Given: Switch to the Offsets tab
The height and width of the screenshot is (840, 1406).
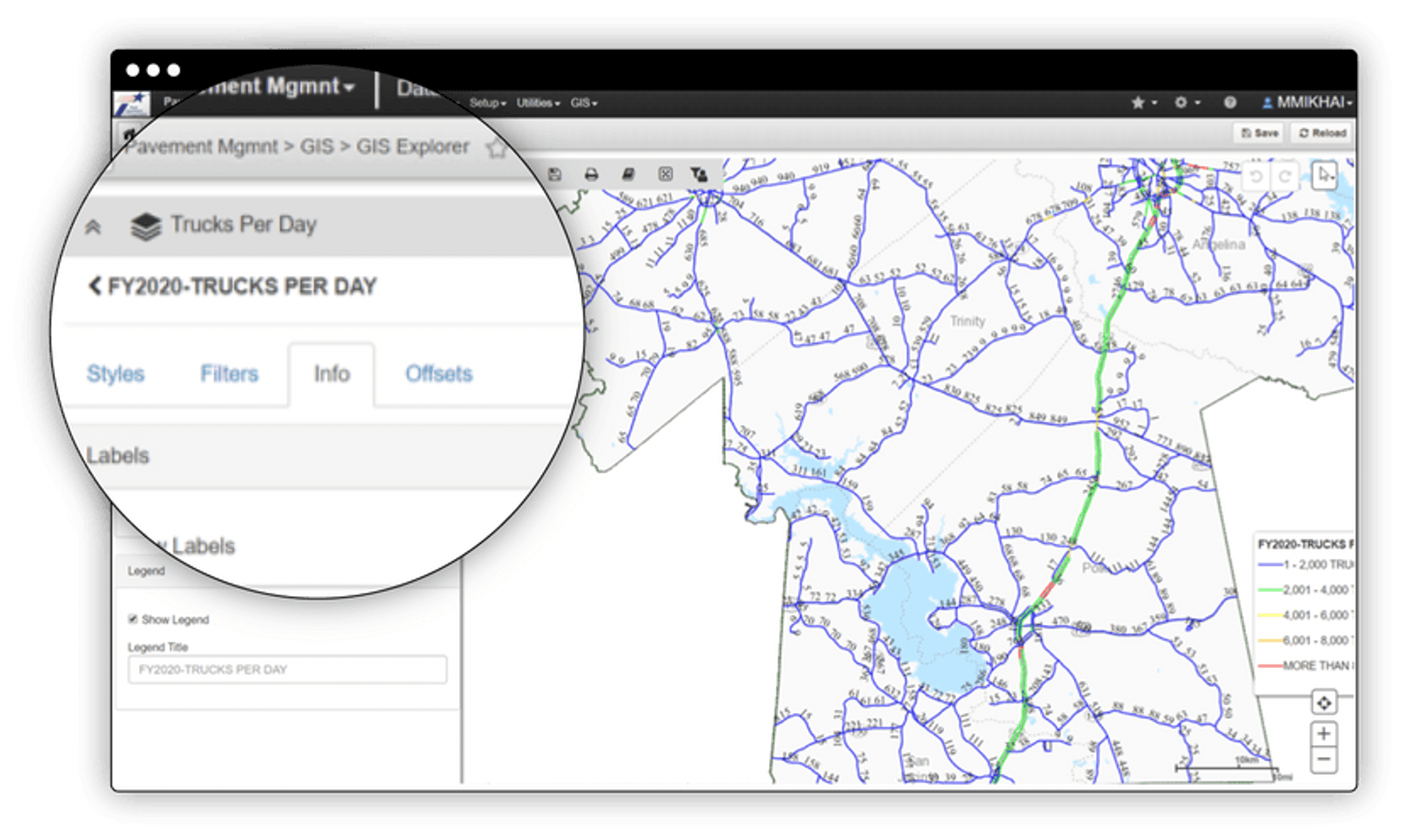Looking at the screenshot, I should (x=439, y=373).
